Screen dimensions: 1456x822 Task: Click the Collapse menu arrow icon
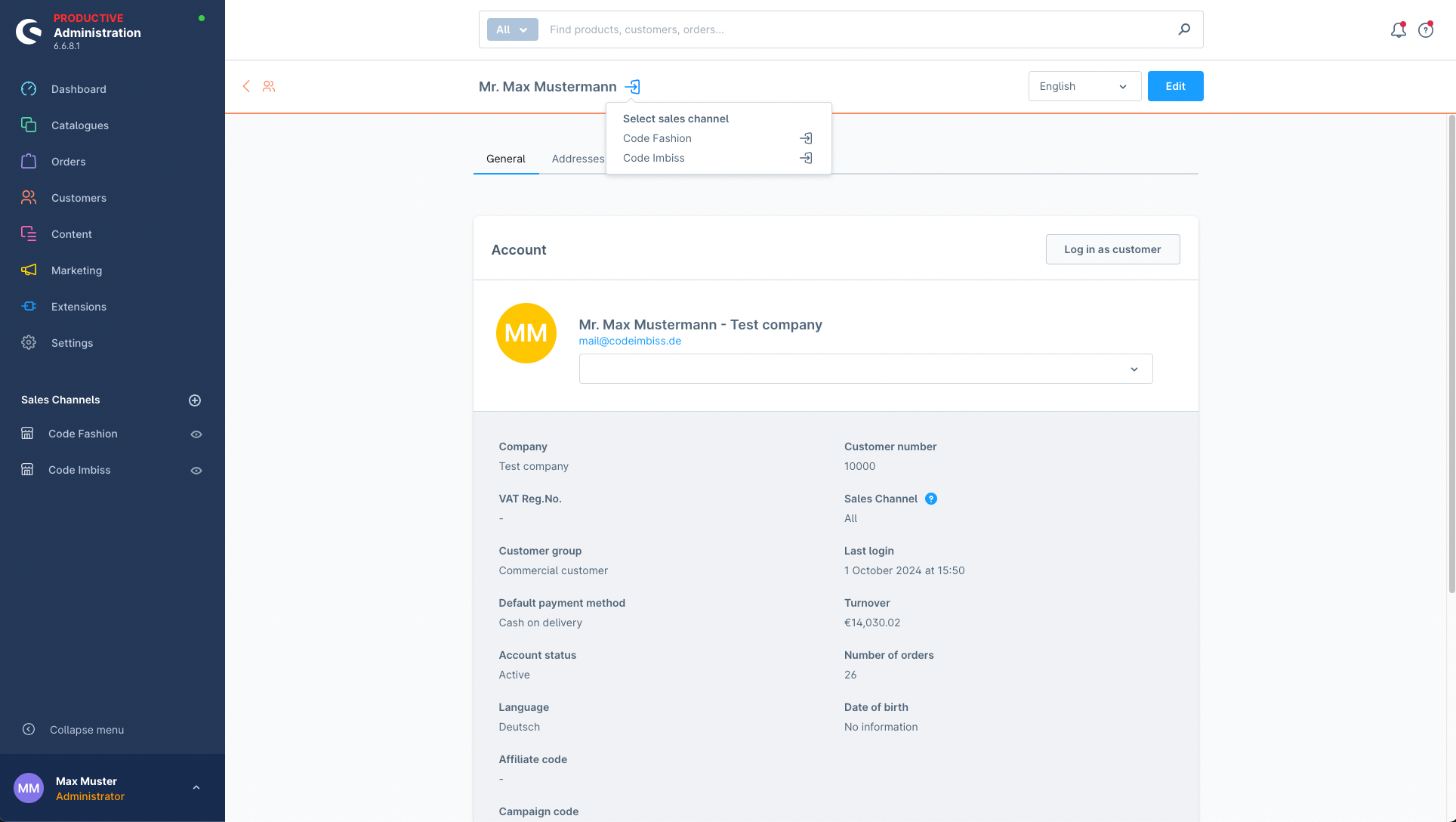pos(29,730)
